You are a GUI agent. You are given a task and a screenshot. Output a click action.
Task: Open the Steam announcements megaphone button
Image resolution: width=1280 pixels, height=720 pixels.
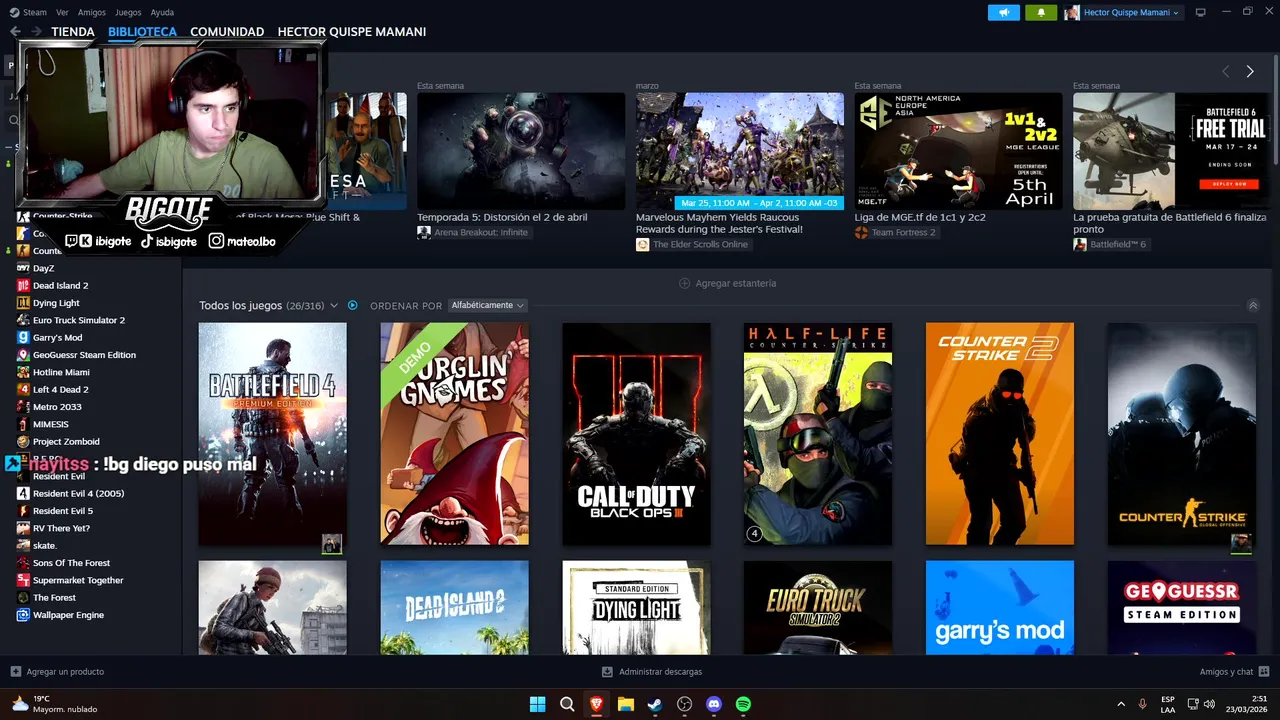pos(1003,12)
